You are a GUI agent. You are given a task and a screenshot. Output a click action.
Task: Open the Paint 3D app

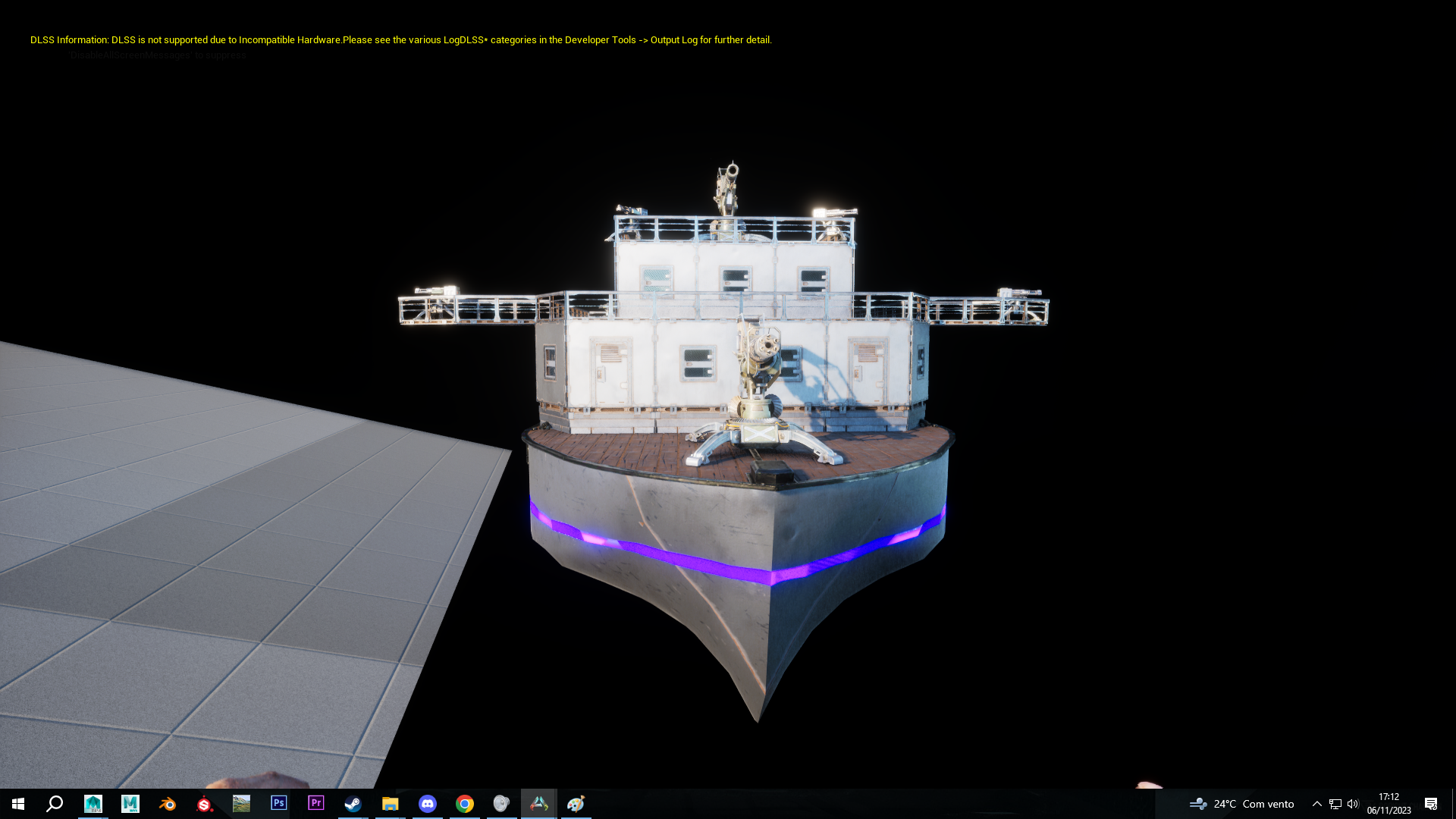pos(576,804)
